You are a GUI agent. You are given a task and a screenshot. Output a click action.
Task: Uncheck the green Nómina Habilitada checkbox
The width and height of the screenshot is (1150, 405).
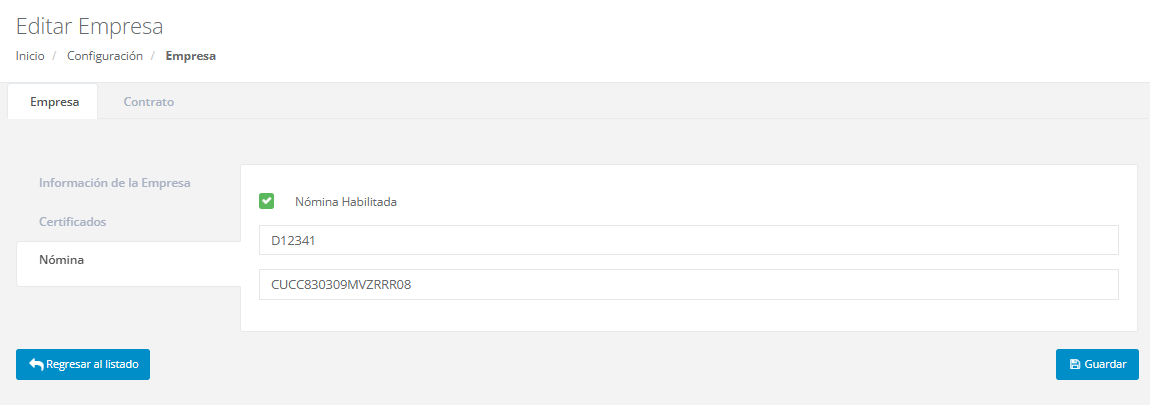point(267,201)
